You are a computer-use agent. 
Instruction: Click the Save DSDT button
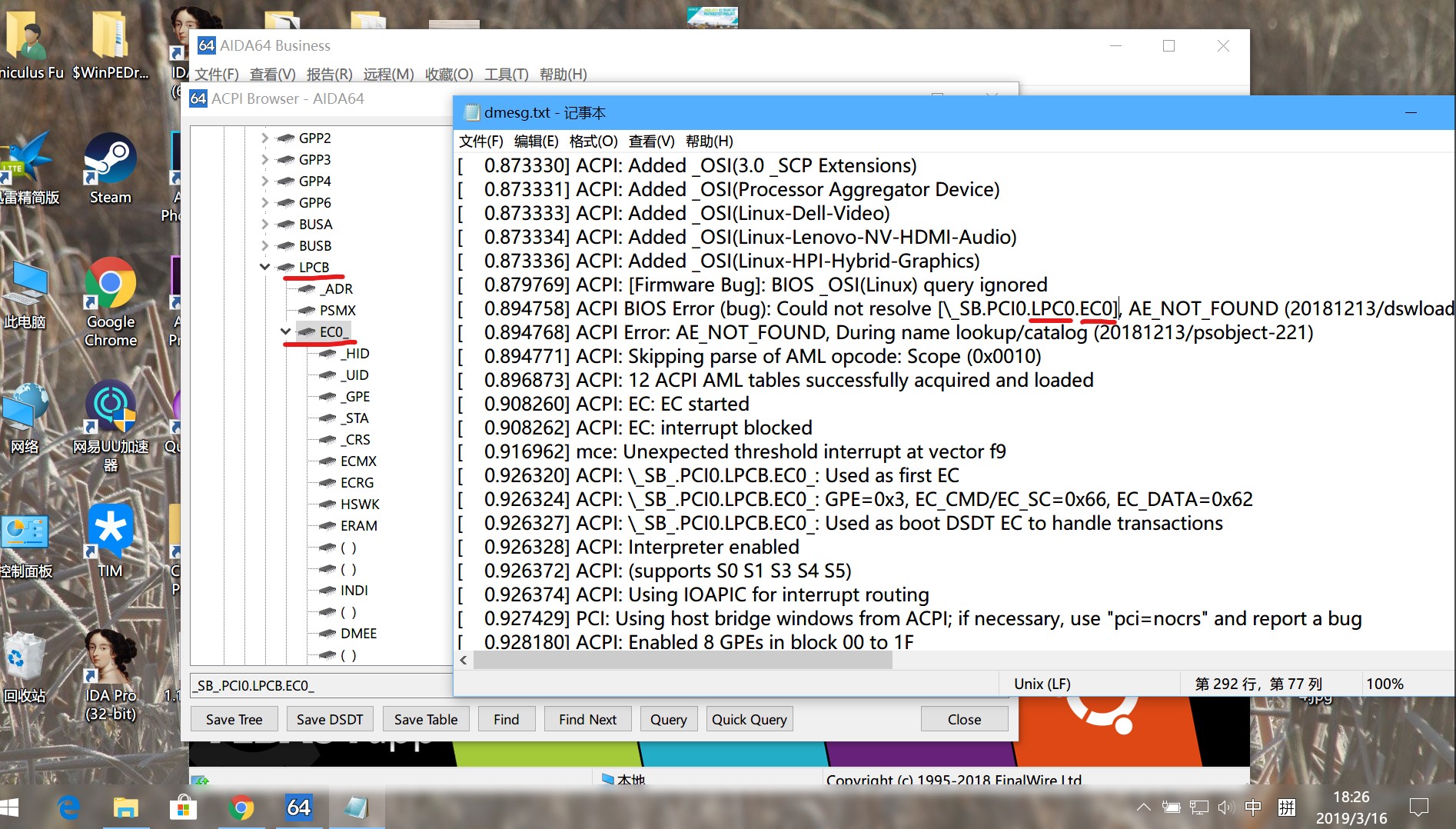pos(329,719)
